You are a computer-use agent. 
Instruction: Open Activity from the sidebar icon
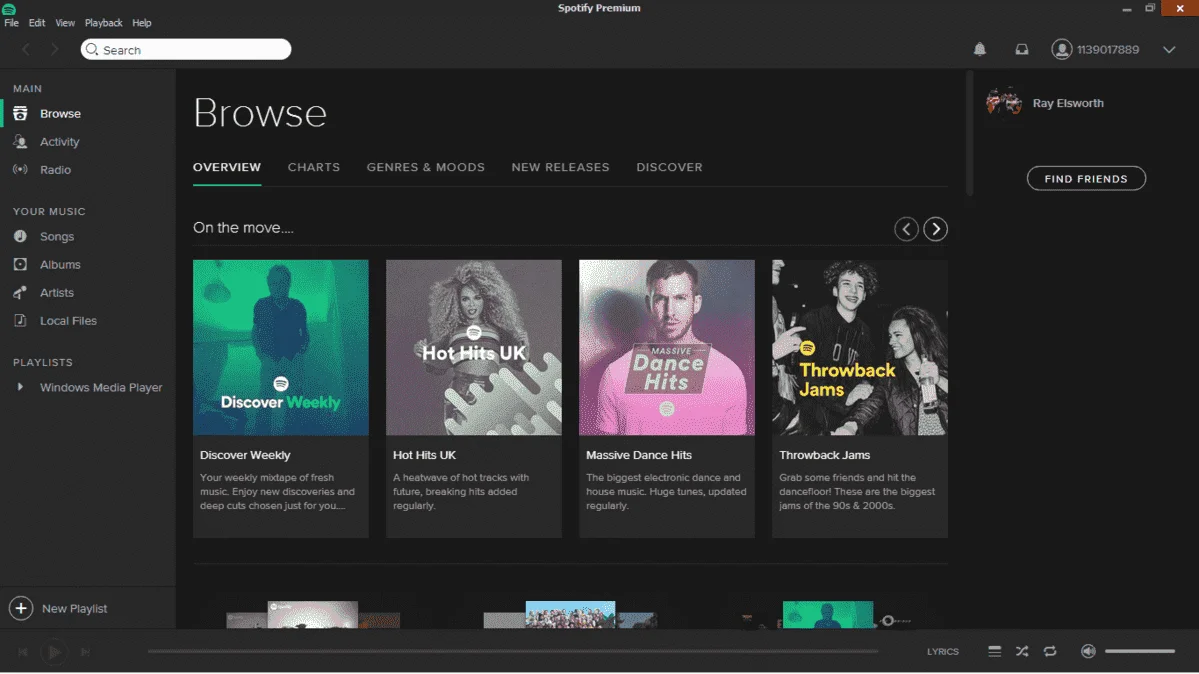[20, 142]
